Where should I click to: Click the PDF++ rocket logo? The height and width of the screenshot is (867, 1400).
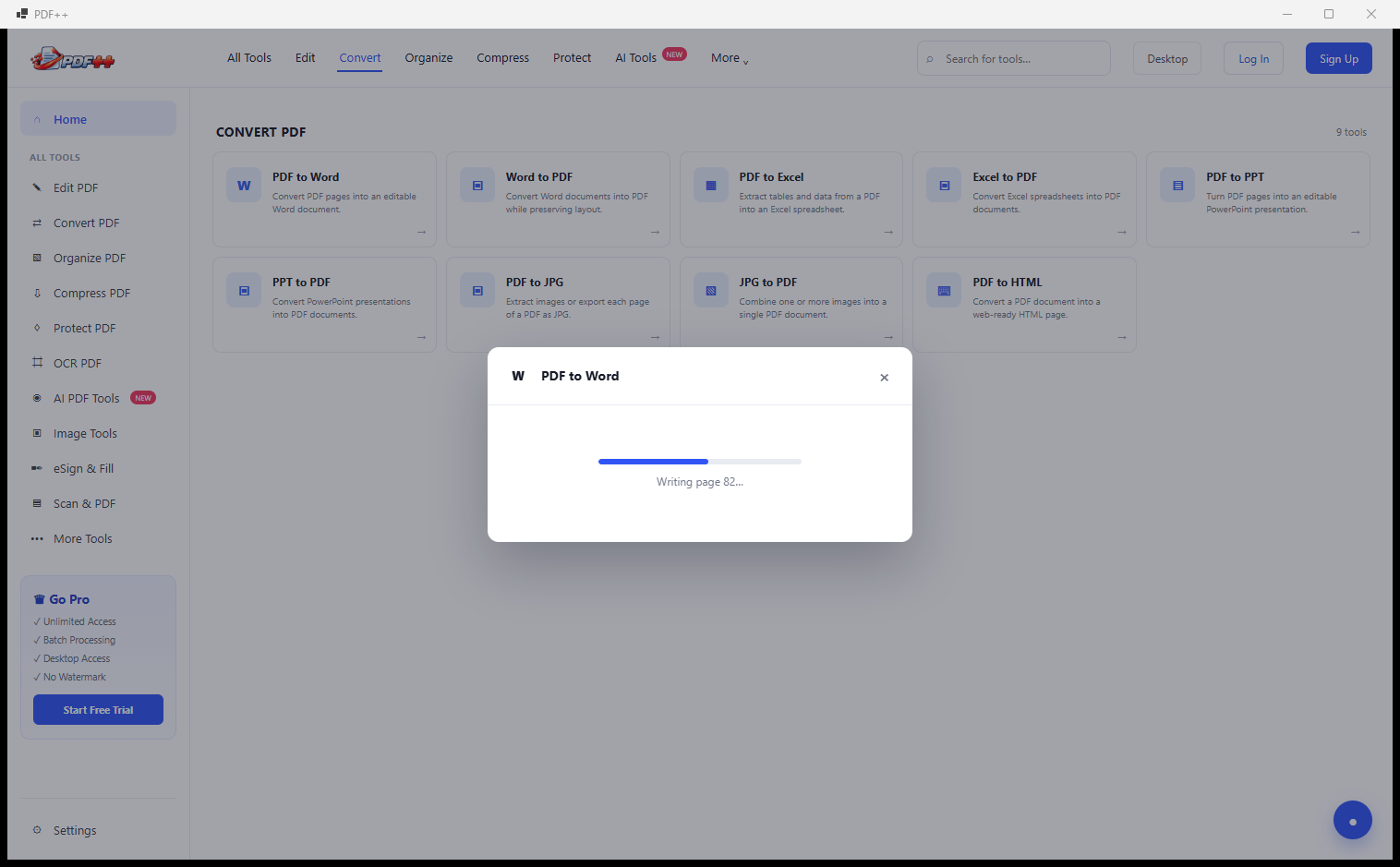tap(73, 59)
